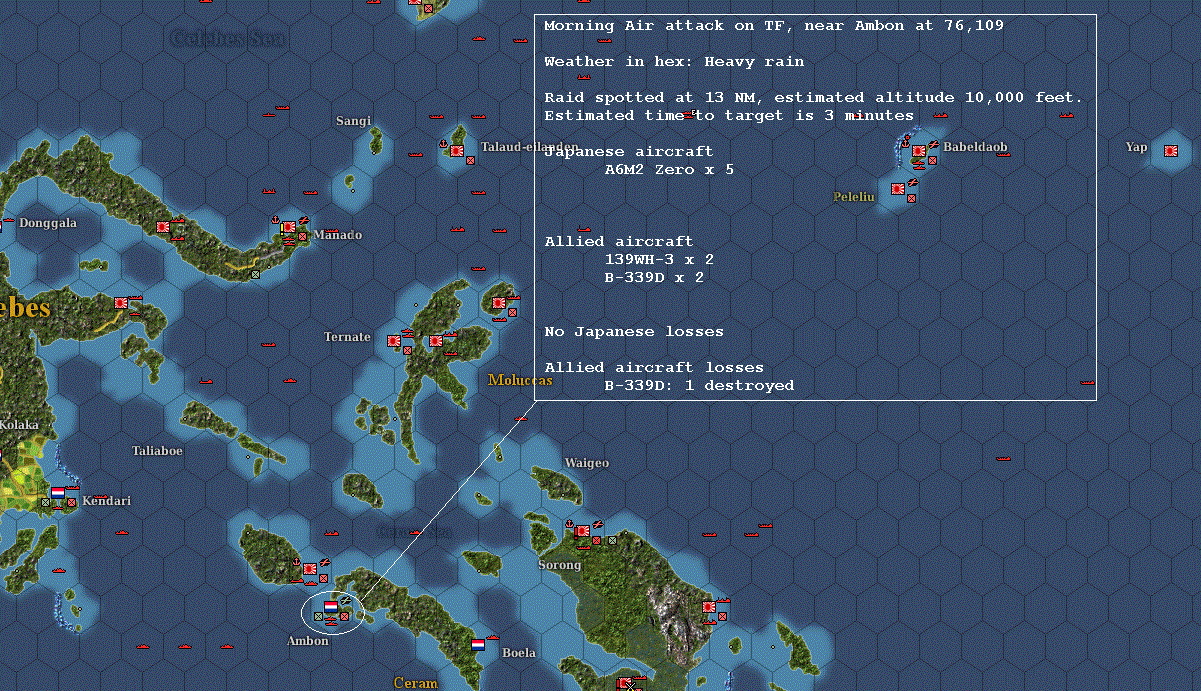Click the 'A6M2 Zero x 5' entry
The image size is (1201, 691).
669,169
